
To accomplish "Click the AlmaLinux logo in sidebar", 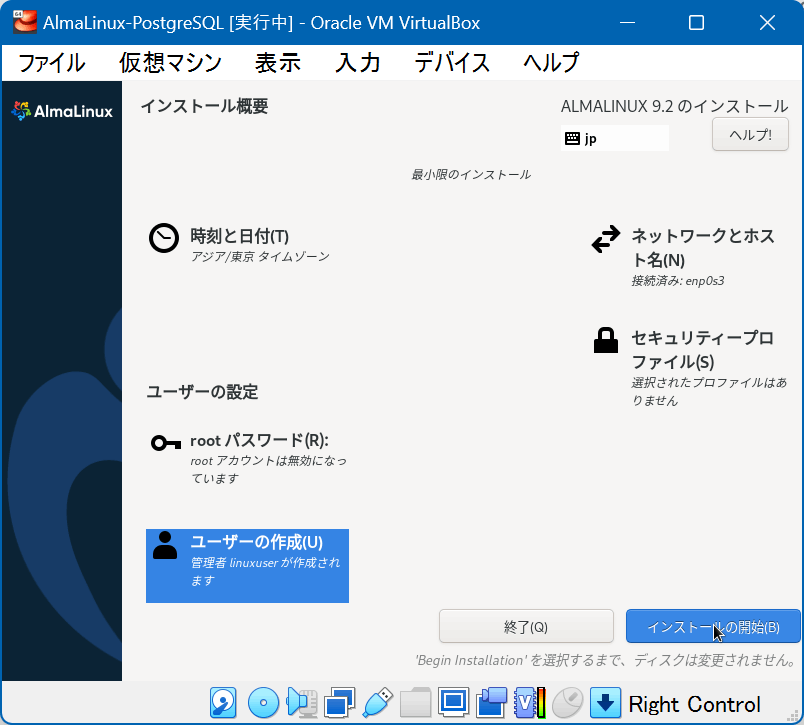I will tap(62, 111).
